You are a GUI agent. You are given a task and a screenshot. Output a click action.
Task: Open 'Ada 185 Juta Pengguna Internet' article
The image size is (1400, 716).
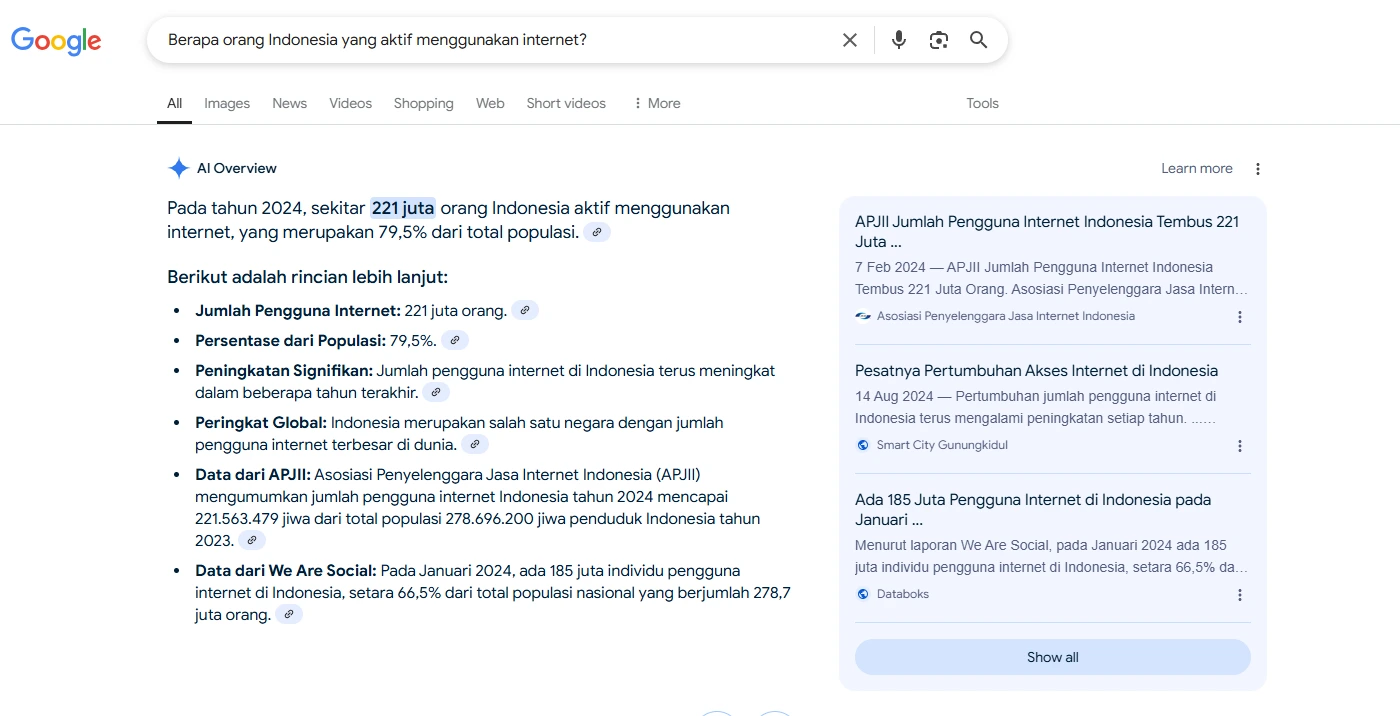1033,509
